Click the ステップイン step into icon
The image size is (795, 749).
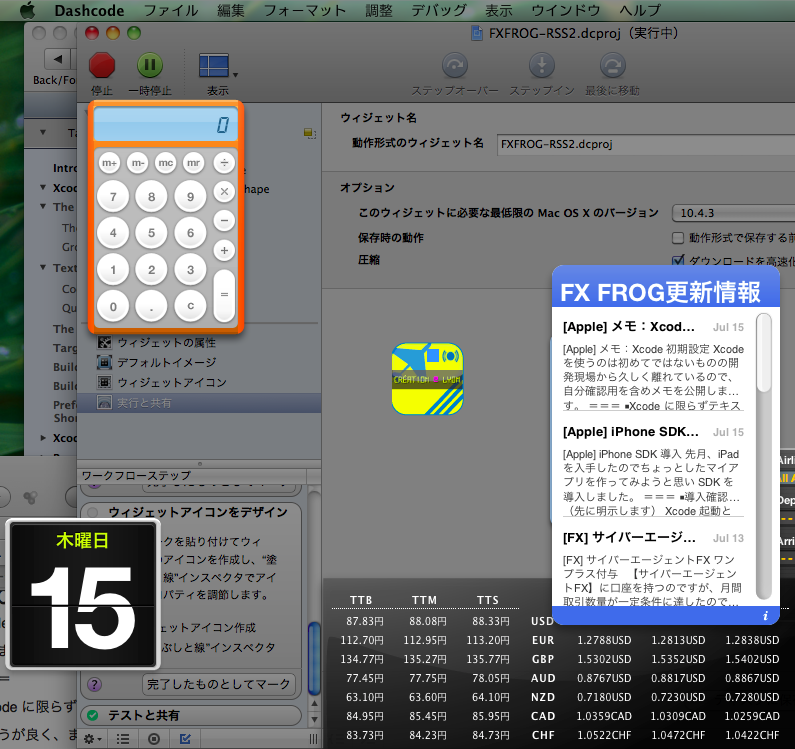pyautogui.click(x=541, y=66)
